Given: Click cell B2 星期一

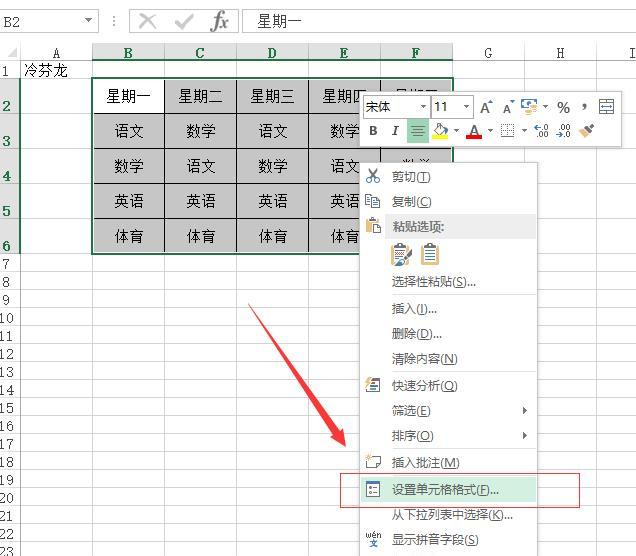Looking at the screenshot, I should tap(129, 96).
